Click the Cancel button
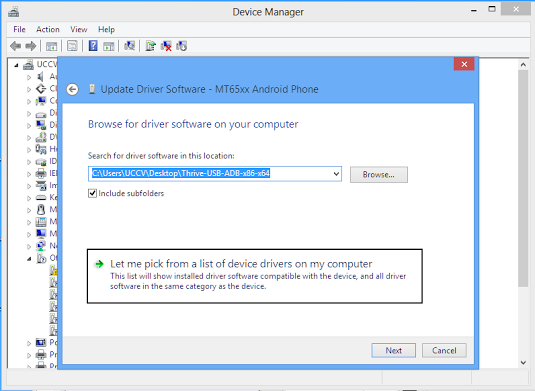Viewport: 535px width, 391px height. [444, 350]
